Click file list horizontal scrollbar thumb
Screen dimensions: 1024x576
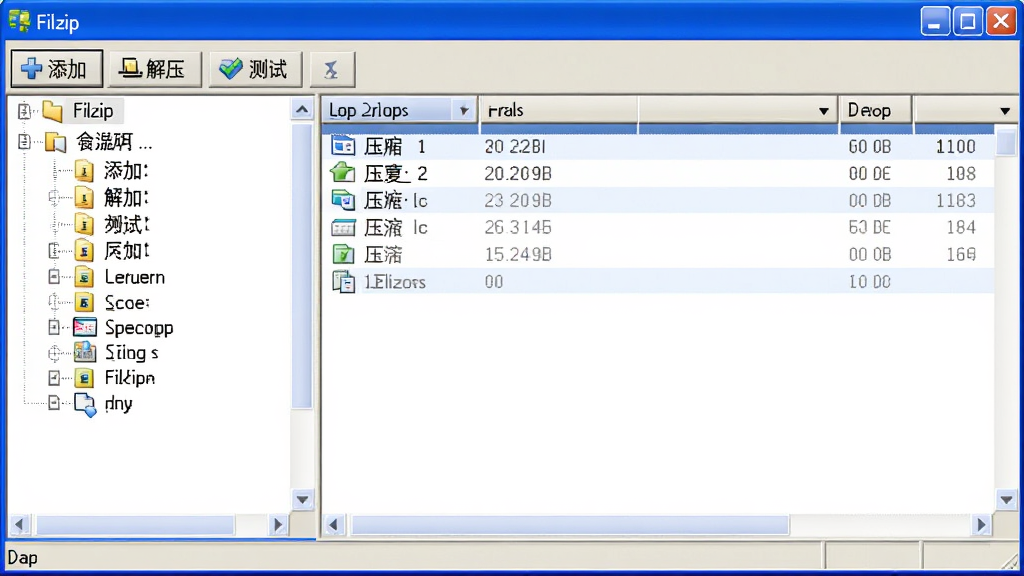570,524
